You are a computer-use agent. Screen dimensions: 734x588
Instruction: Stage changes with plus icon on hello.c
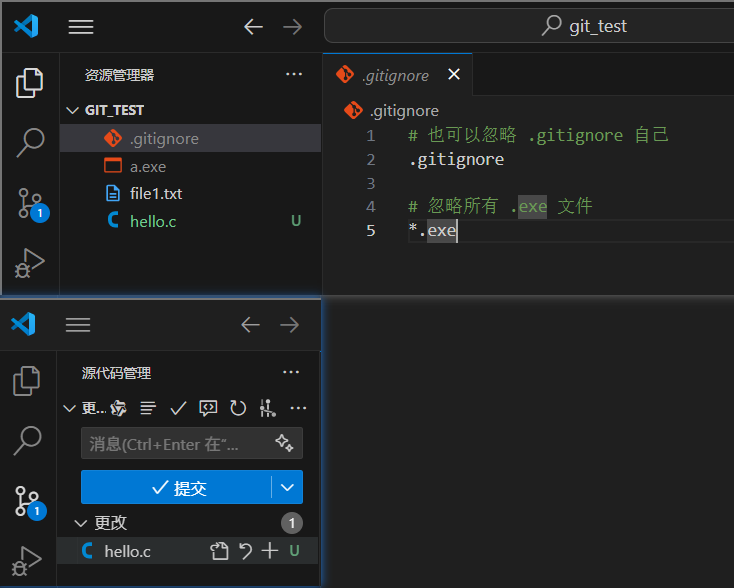pos(270,551)
